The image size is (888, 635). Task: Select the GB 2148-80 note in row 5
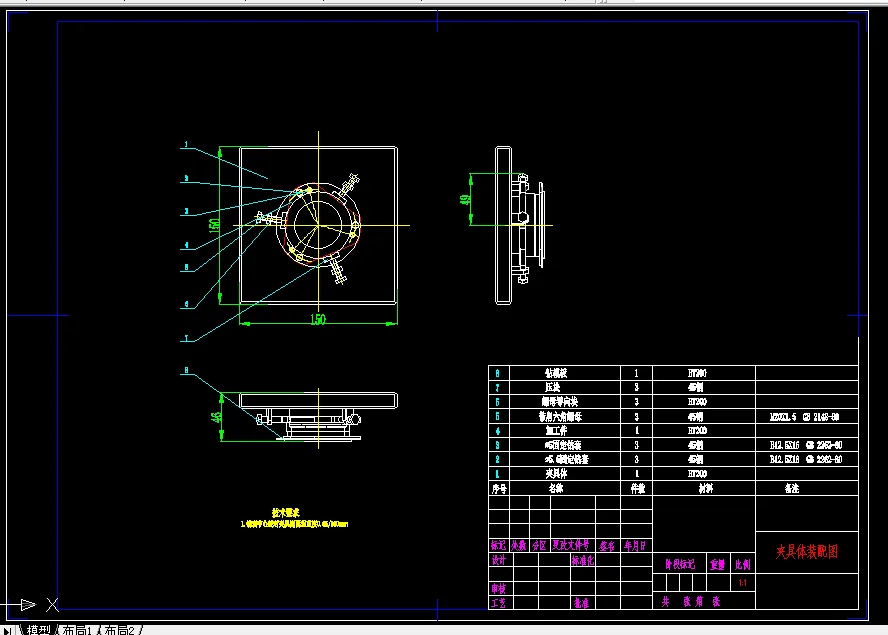804,417
